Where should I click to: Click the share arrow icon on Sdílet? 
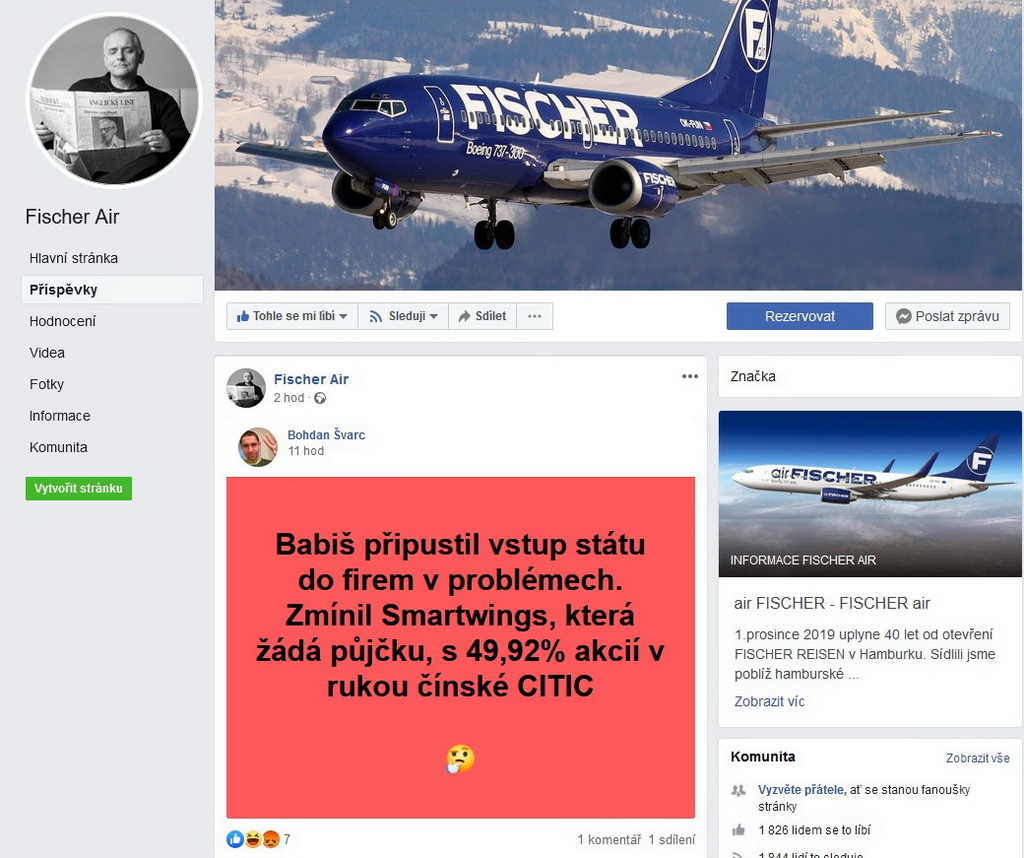(464, 316)
